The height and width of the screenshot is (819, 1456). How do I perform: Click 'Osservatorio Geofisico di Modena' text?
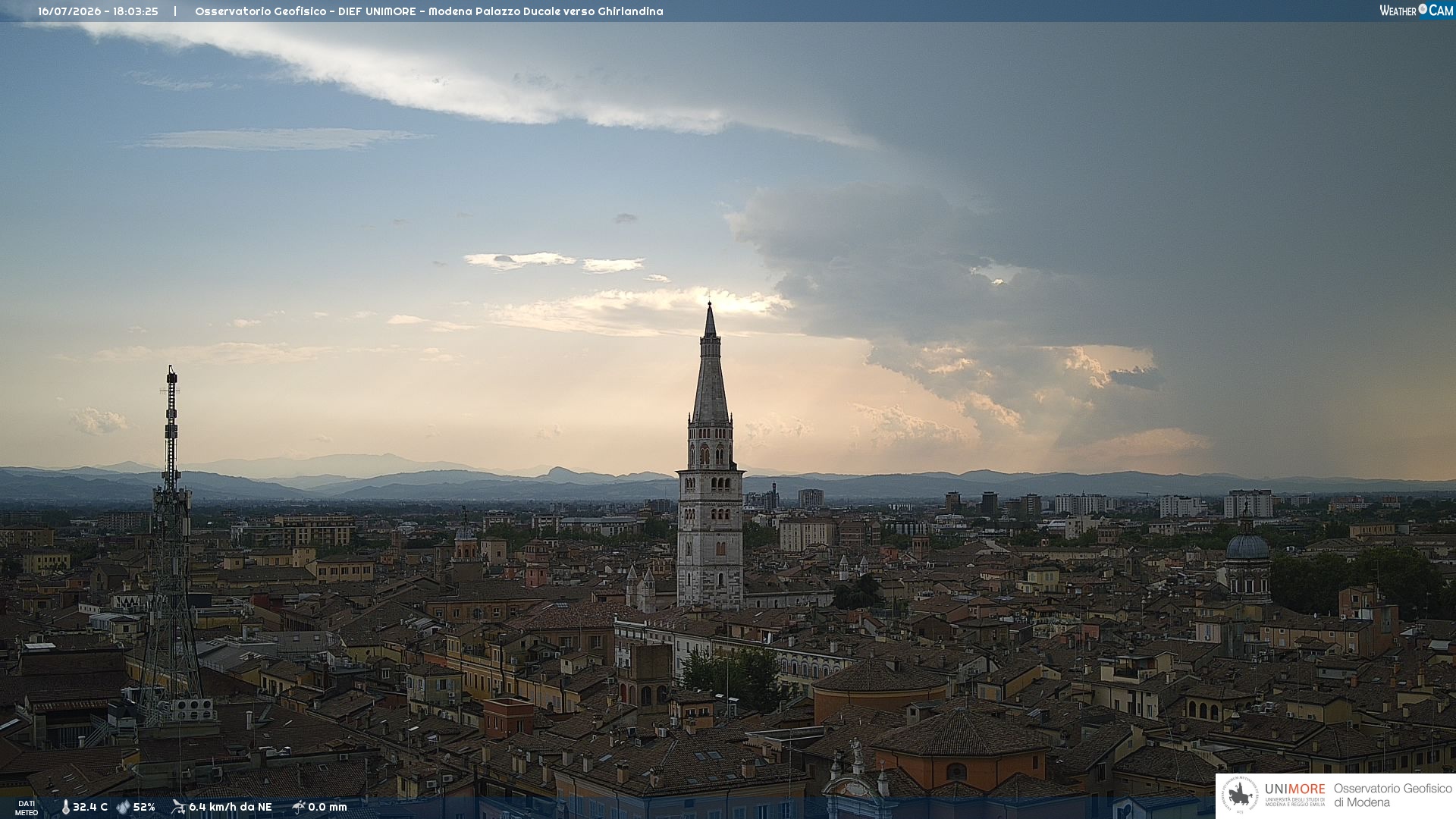pos(1392,795)
